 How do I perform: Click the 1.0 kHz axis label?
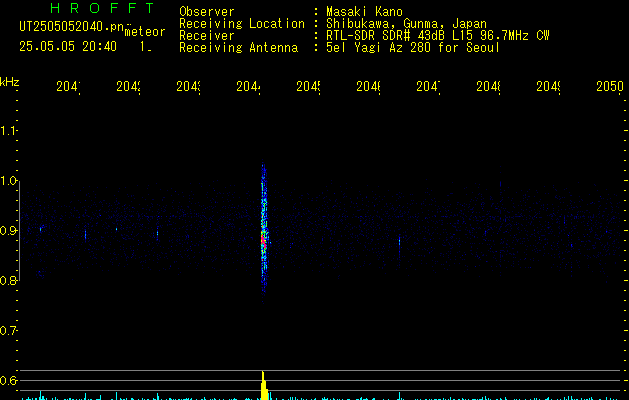tap(8, 181)
